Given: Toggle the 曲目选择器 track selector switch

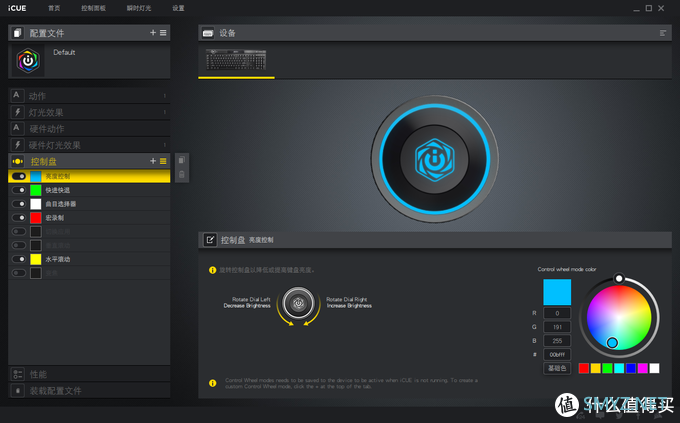Looking at the screenshot, I should pos(19,204).
